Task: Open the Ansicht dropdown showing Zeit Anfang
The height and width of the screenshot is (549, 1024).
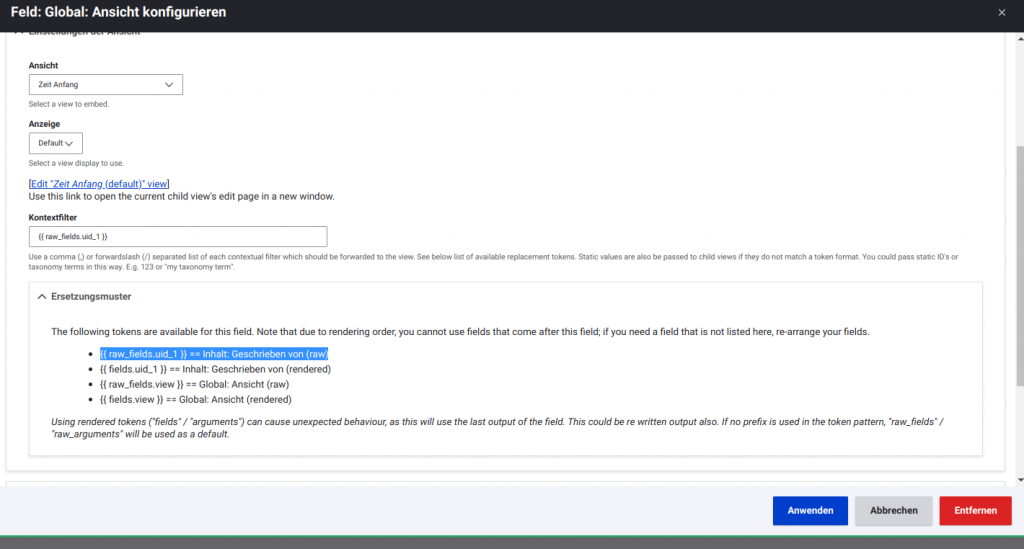Action: pyautogui.click(x=105, y=85)
